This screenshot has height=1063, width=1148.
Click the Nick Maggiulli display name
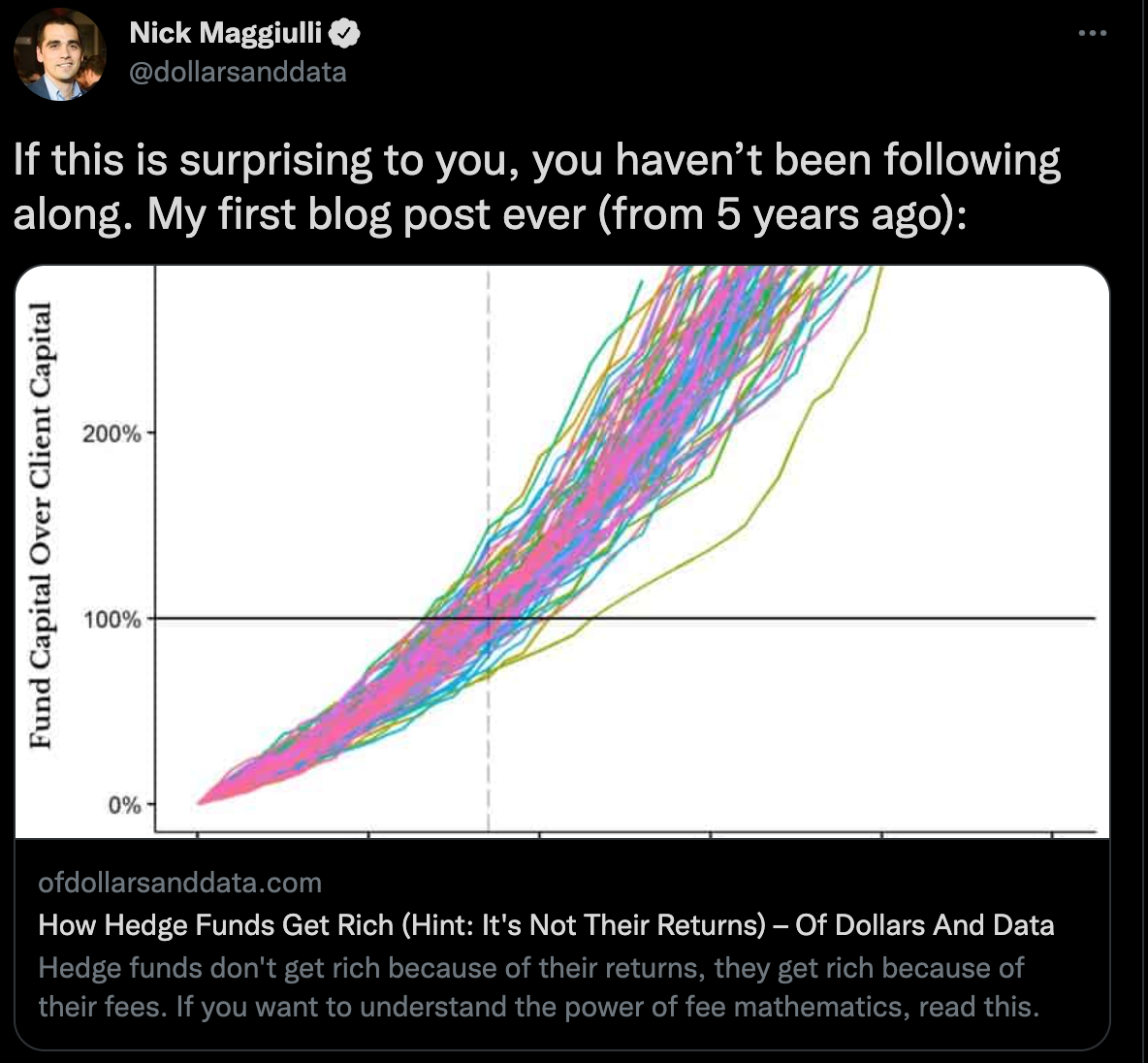226,33
